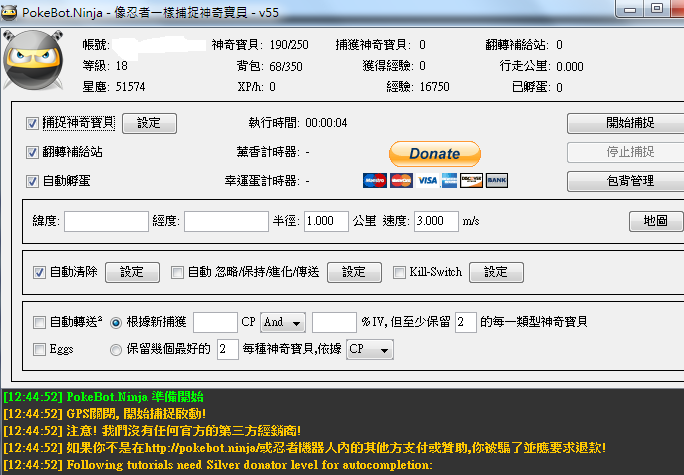Viewport: 684px width, 475px height.
Task: Select the 保留幾個最好的 radio button
Action: tap(116, 350)
